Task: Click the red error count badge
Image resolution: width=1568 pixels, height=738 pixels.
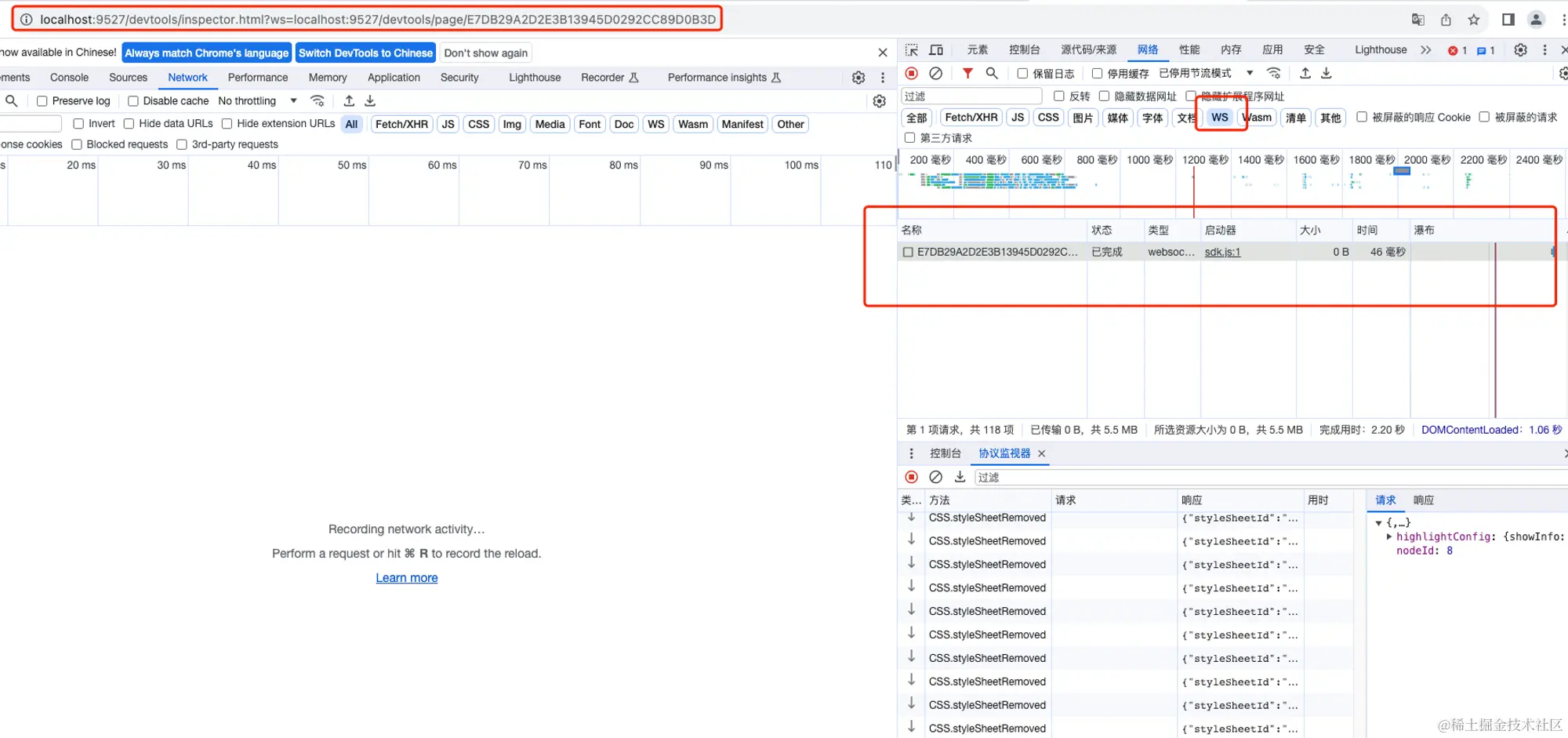Action: point(1457,50)
